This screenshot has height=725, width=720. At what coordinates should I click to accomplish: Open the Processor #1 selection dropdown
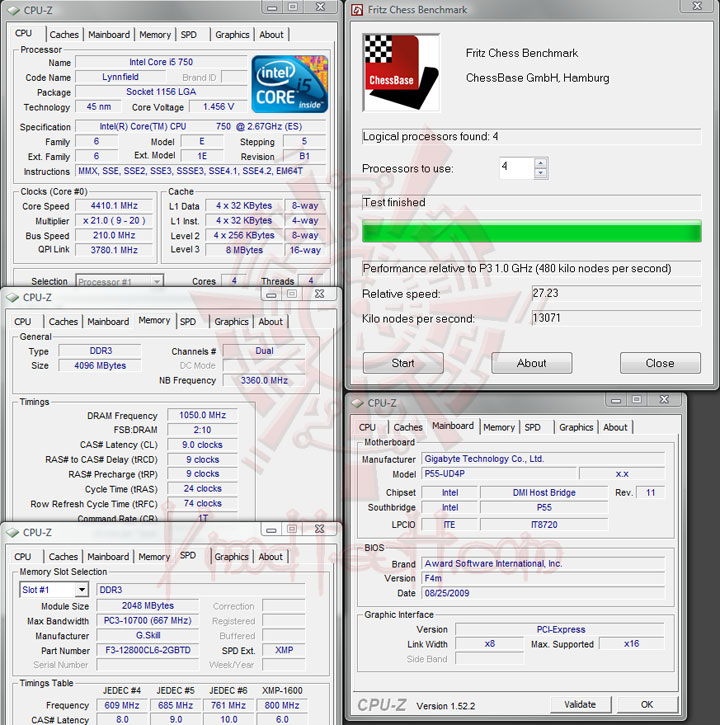157,281
